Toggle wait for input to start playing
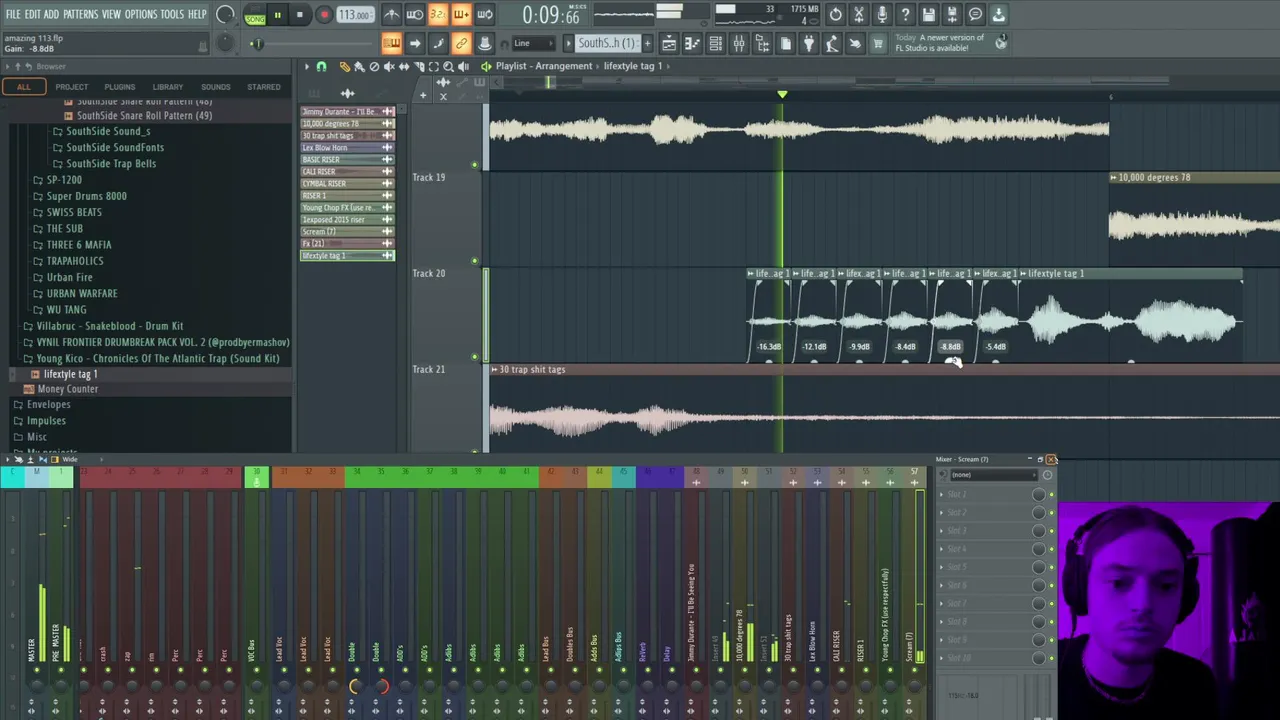The image size is (1280, 720). [x=414, y=15]
